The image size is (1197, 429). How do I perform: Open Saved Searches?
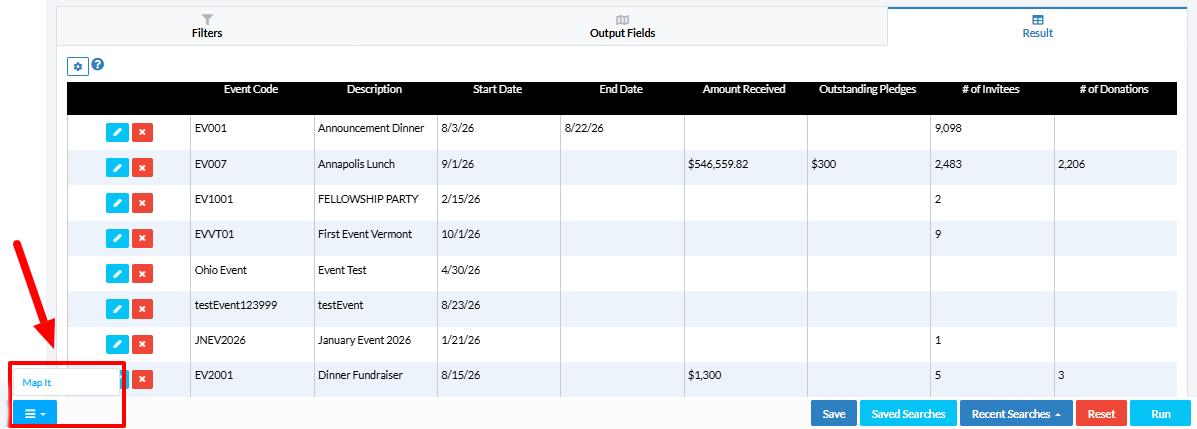[908, 414]
